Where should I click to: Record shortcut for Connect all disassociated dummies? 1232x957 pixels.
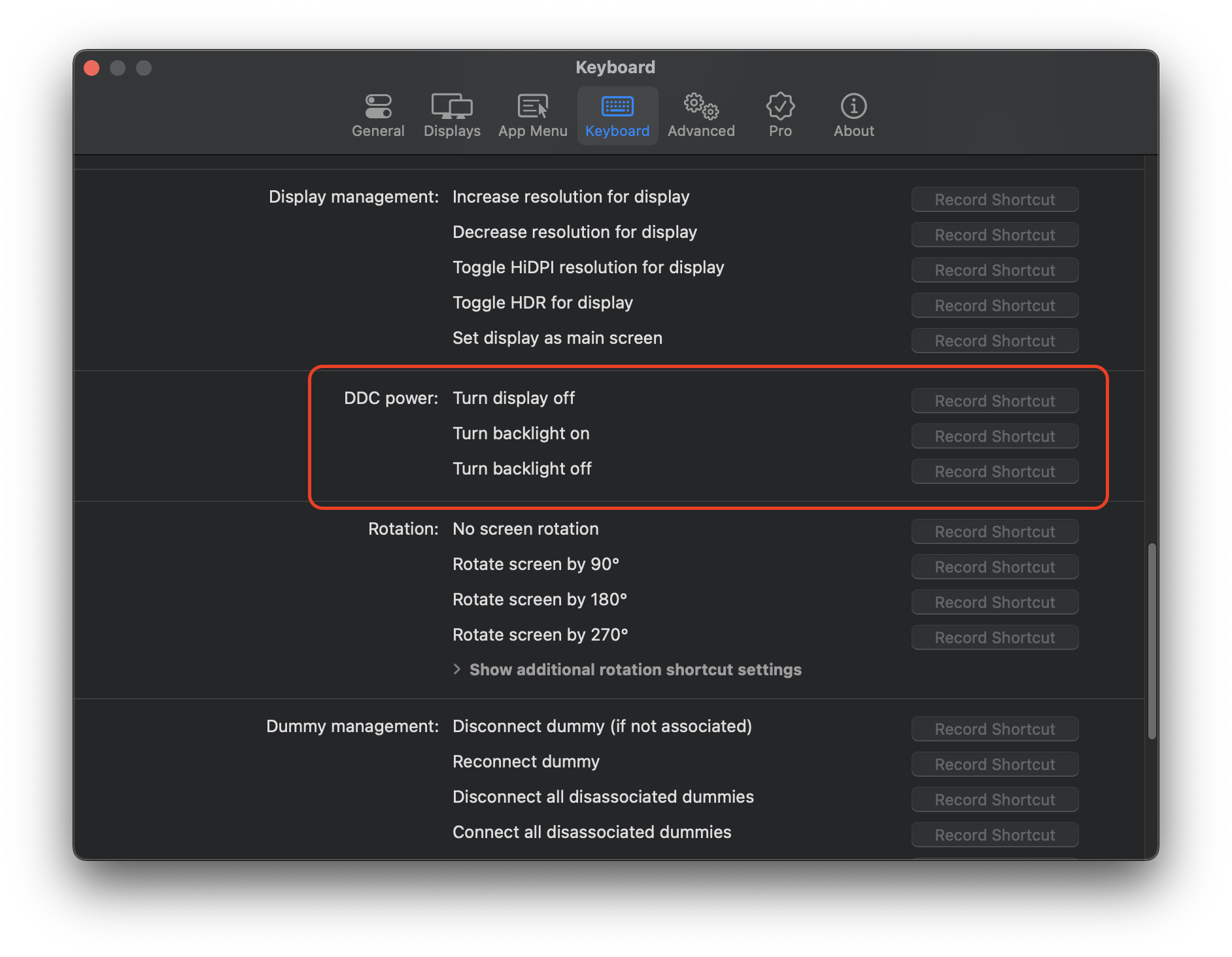(x=994, y=834)
